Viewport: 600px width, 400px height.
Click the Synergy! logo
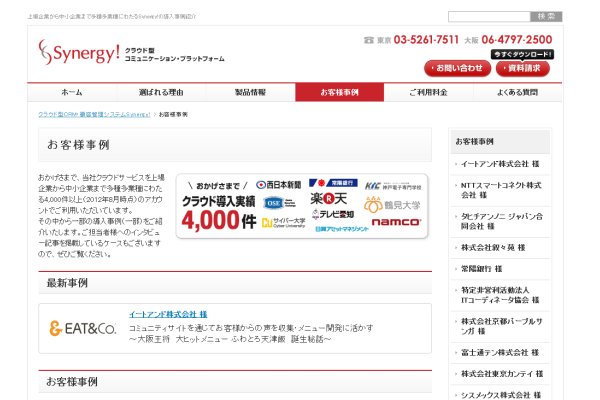(79, 52)
